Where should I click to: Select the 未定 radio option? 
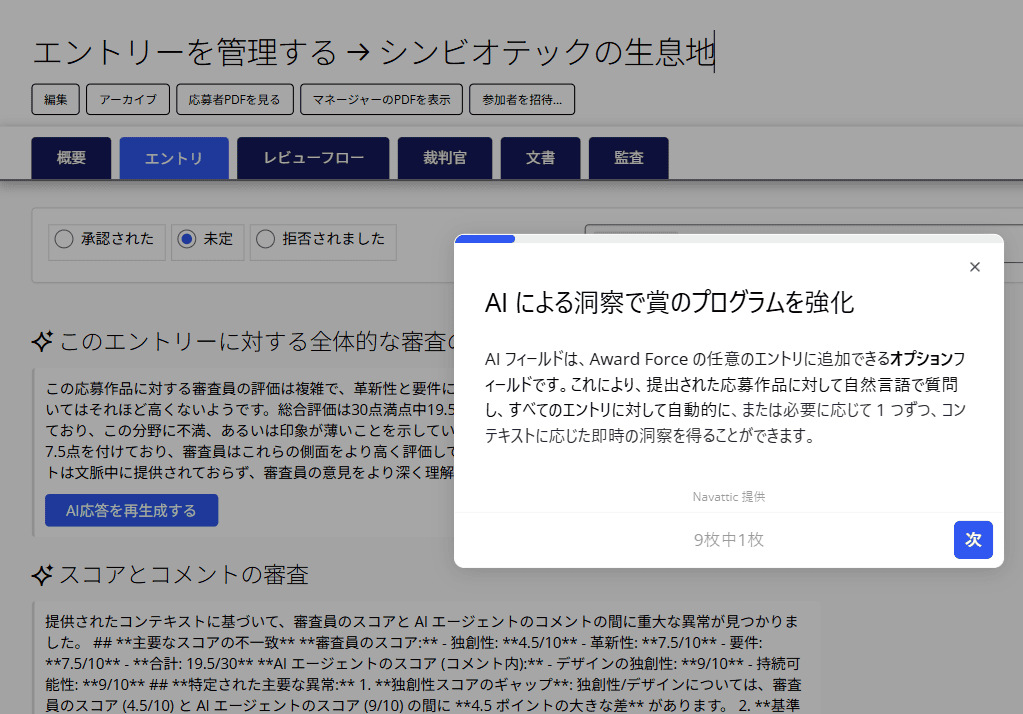186,239
